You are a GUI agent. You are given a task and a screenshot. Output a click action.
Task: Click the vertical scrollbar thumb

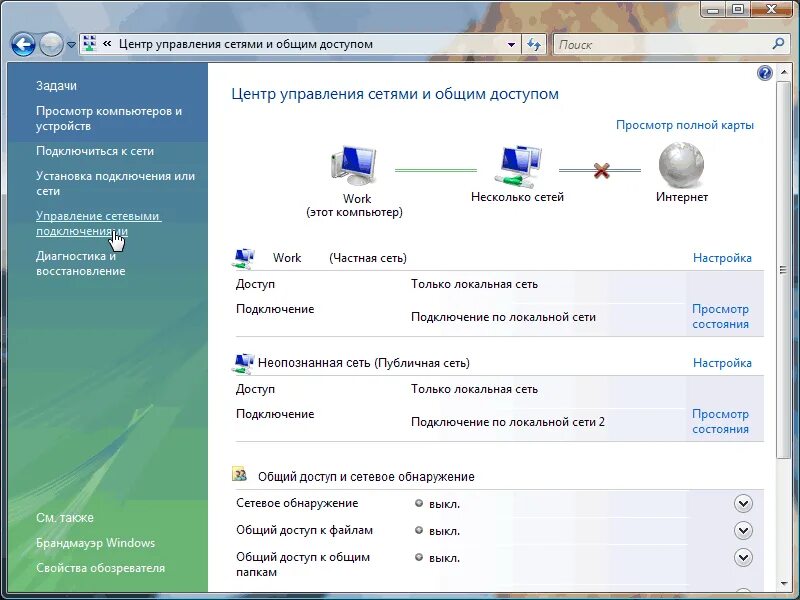point(783,269)
